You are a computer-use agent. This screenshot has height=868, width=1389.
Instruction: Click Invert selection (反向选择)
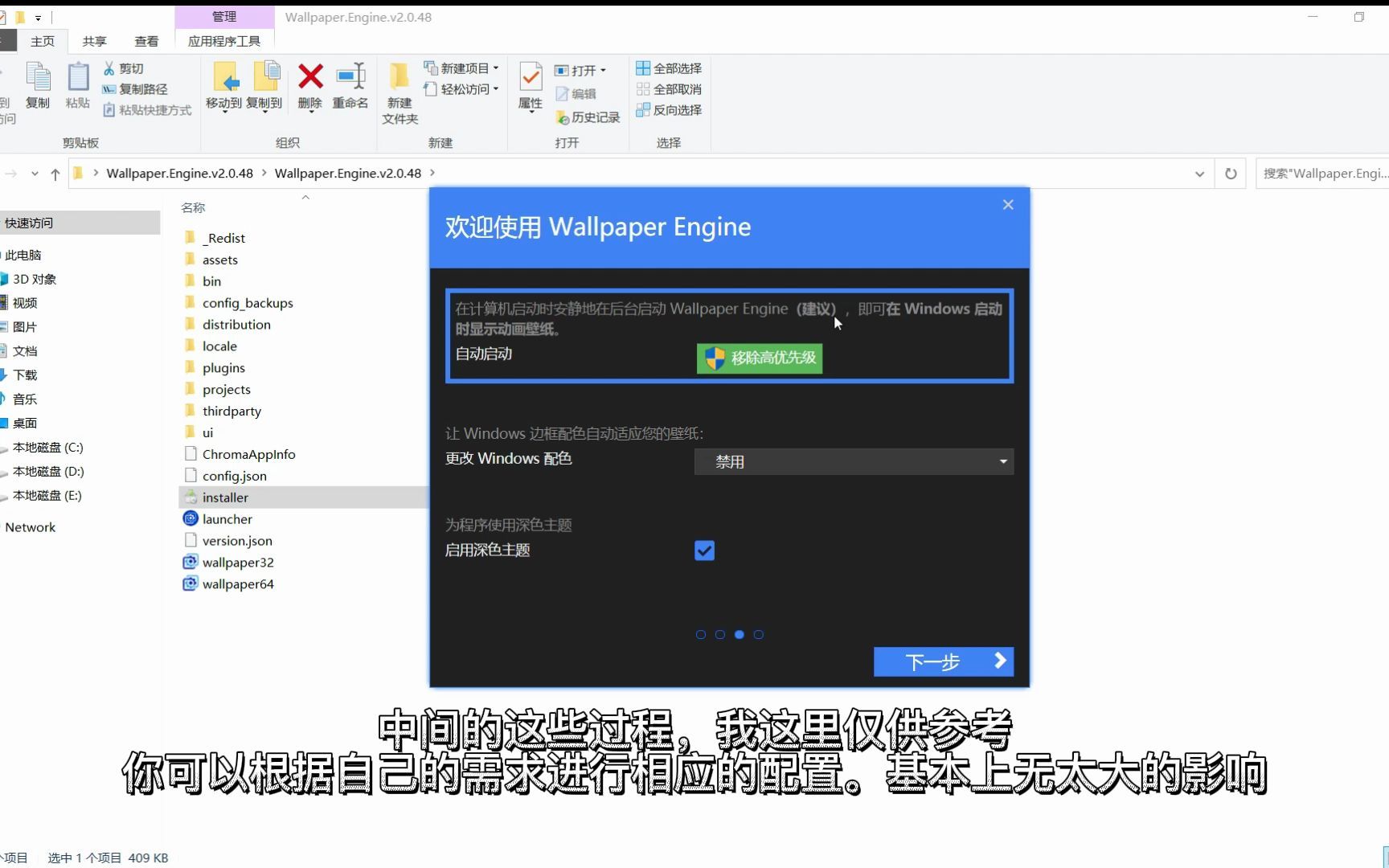[x=669, y=110]
